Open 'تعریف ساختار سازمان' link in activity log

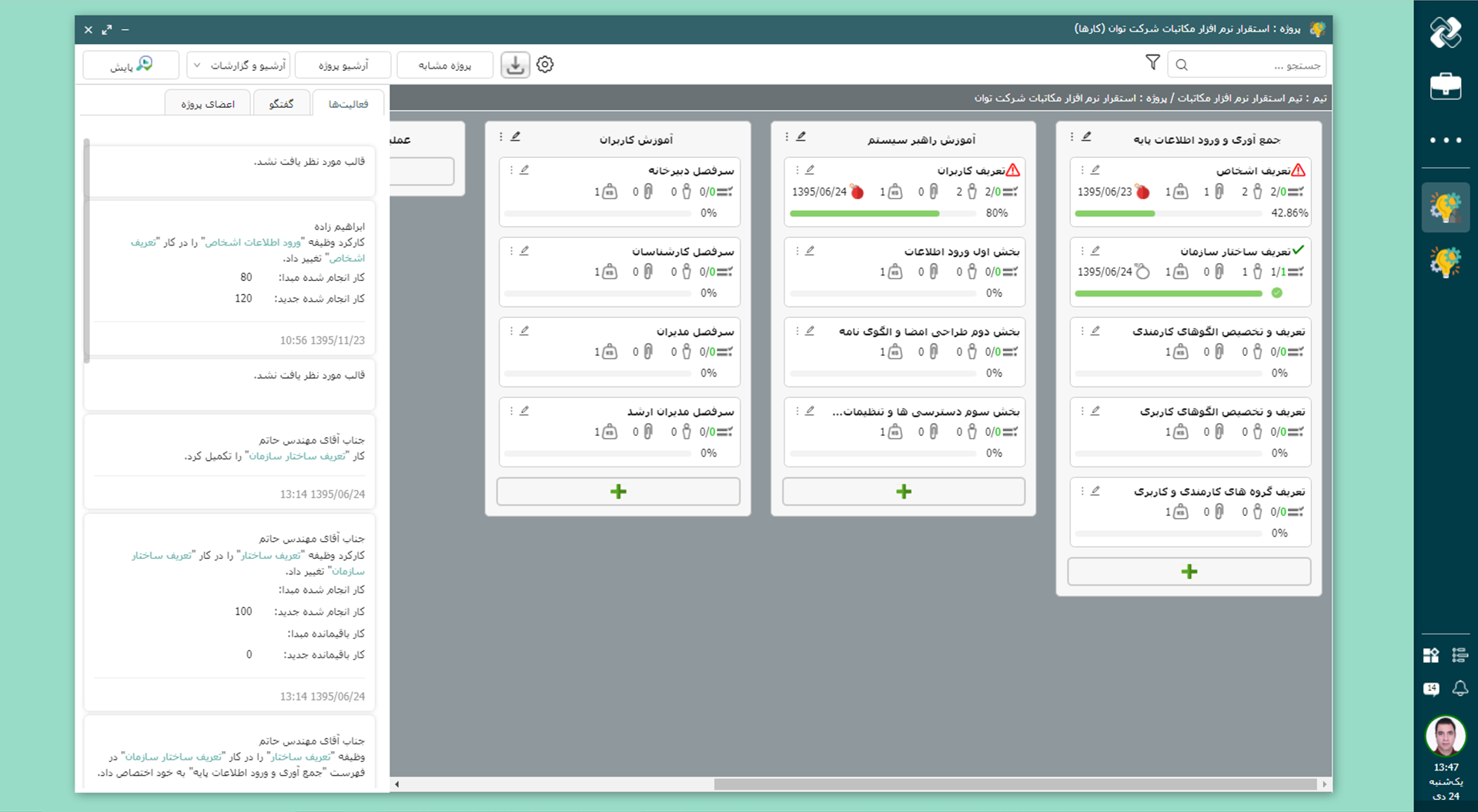(x=297, y=456)
